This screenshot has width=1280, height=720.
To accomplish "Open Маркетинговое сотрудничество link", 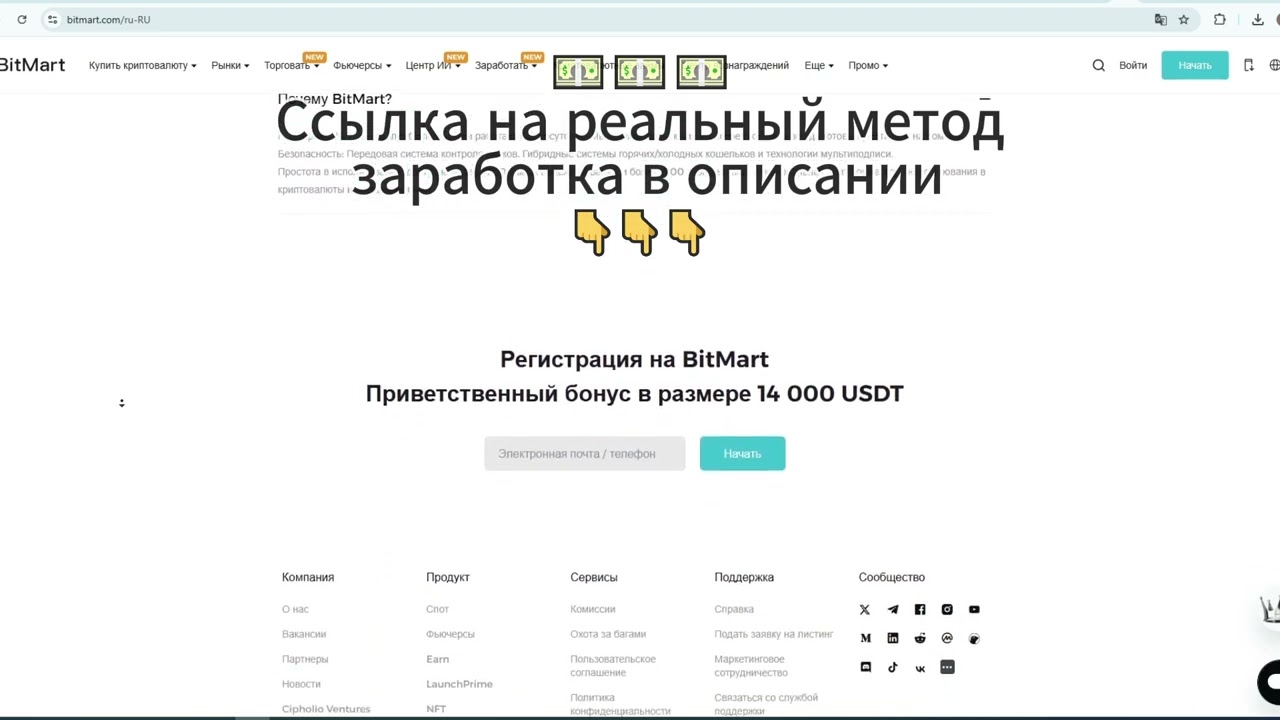I will [751, 666].
